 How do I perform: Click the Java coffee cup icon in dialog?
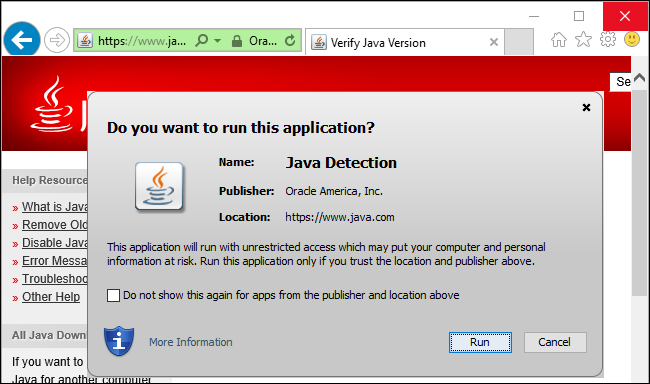159,186
